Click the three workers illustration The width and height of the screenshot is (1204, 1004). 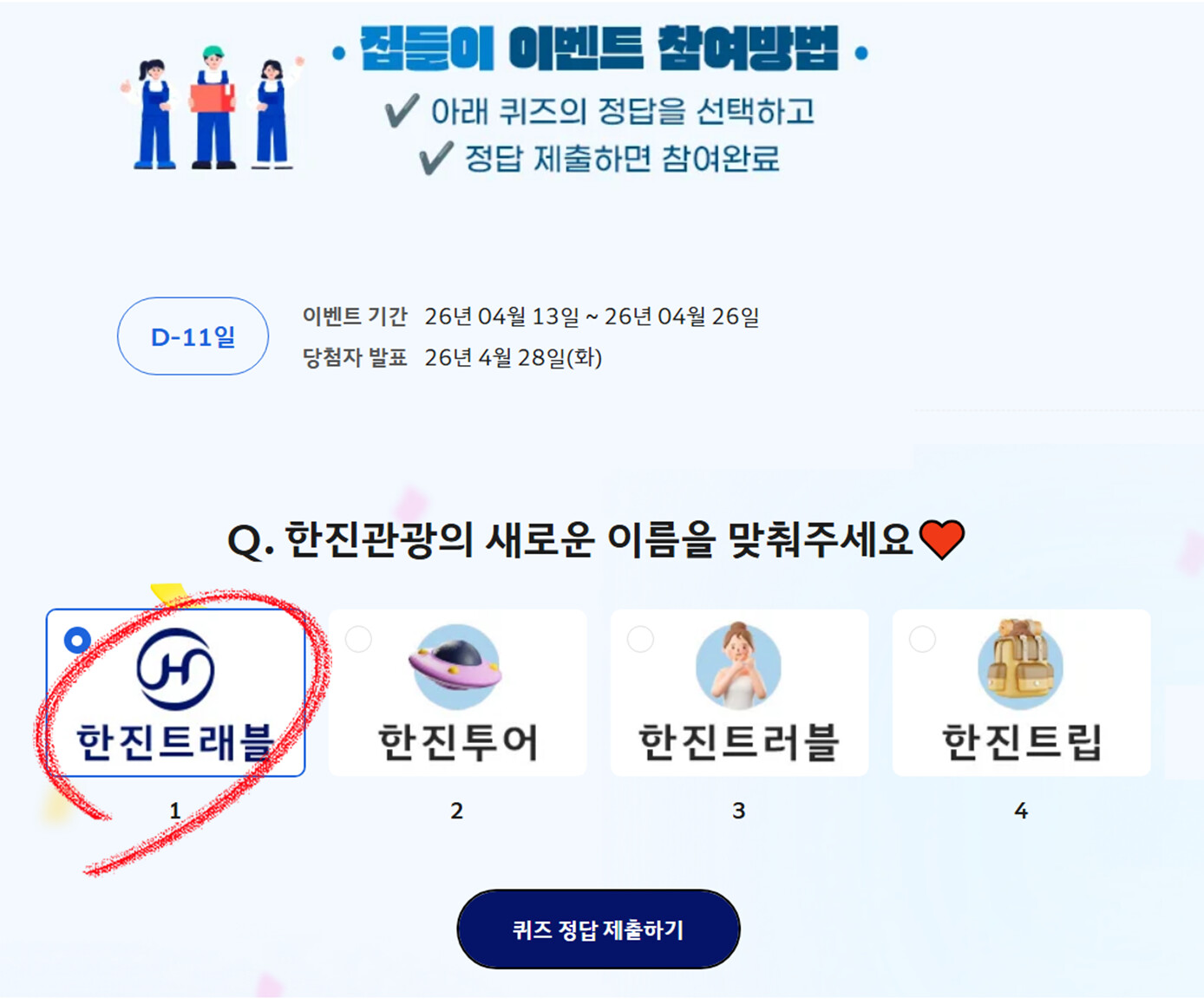(x=211, y=107)
